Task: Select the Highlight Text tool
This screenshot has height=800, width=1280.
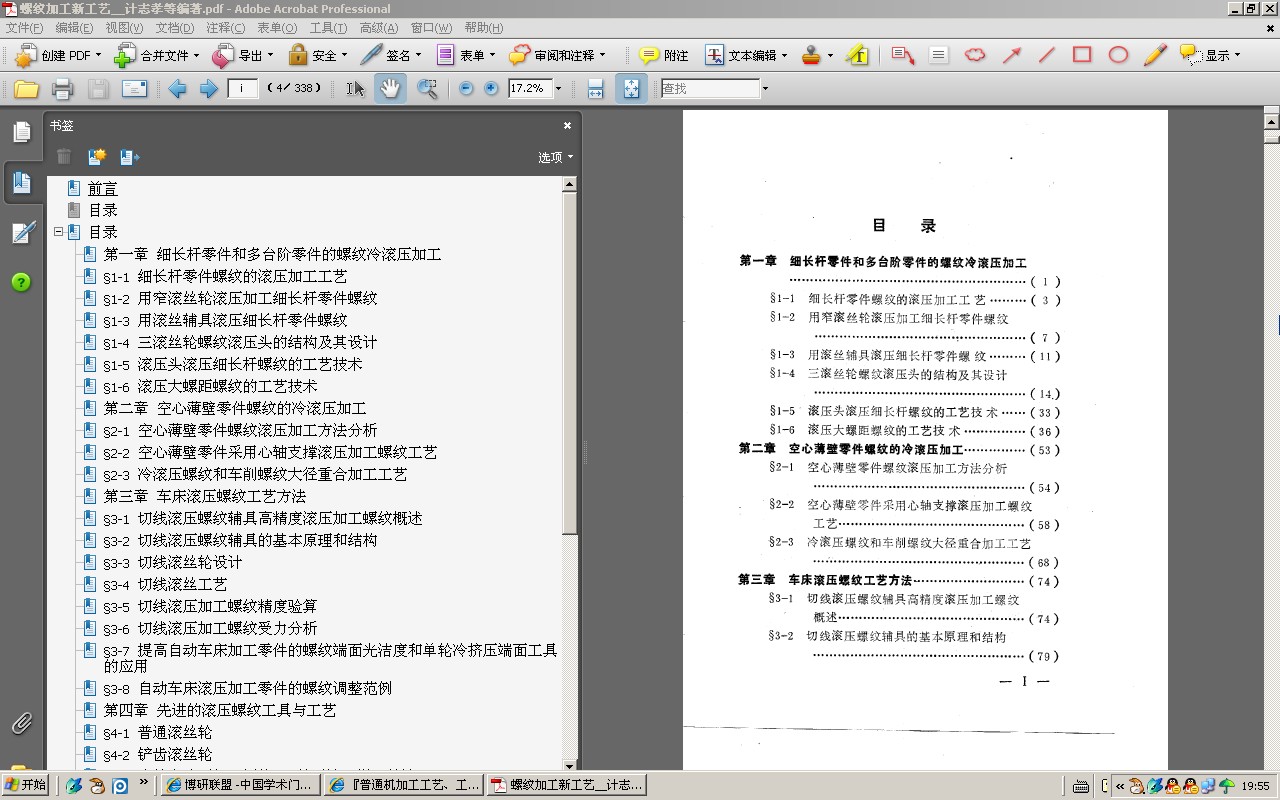Action: click(858, 55)
